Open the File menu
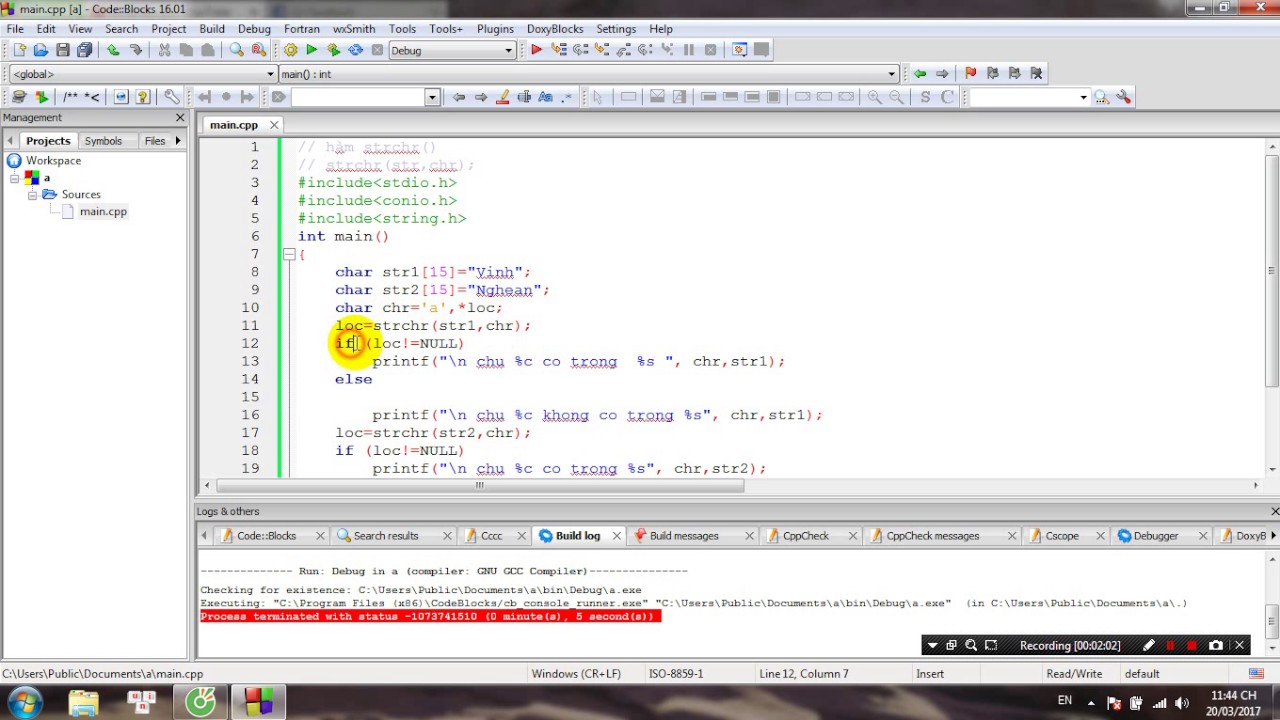The image size is (1280, 720). point(15,29)
